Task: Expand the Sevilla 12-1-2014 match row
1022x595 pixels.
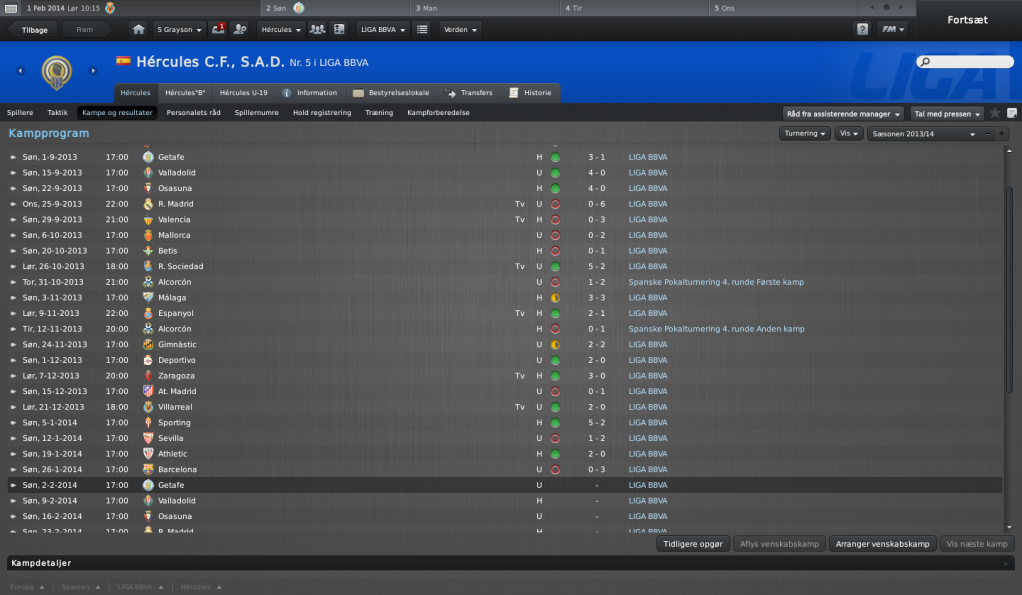Action: pos(12,439)
